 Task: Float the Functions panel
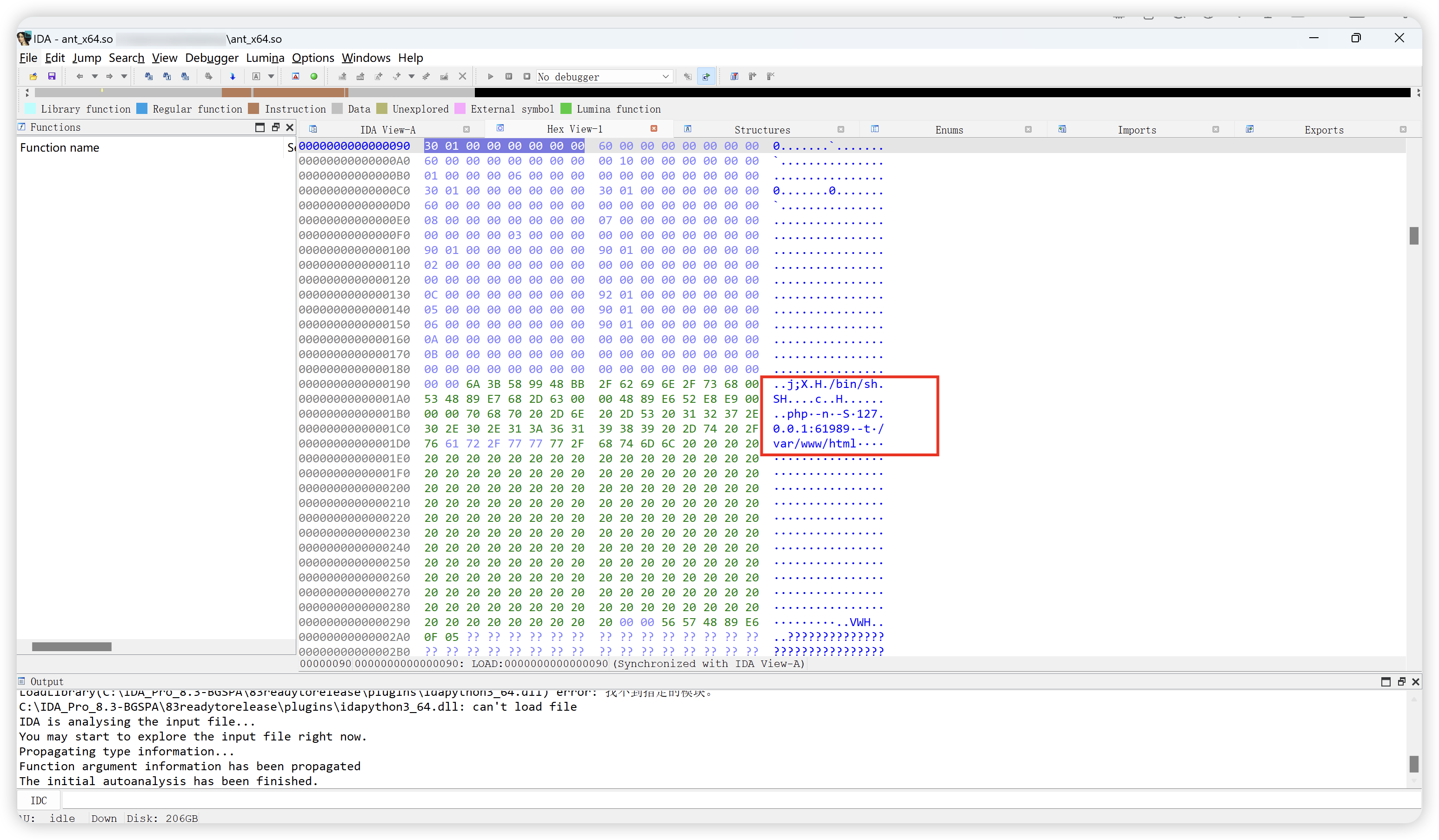[x=275, y=127]
